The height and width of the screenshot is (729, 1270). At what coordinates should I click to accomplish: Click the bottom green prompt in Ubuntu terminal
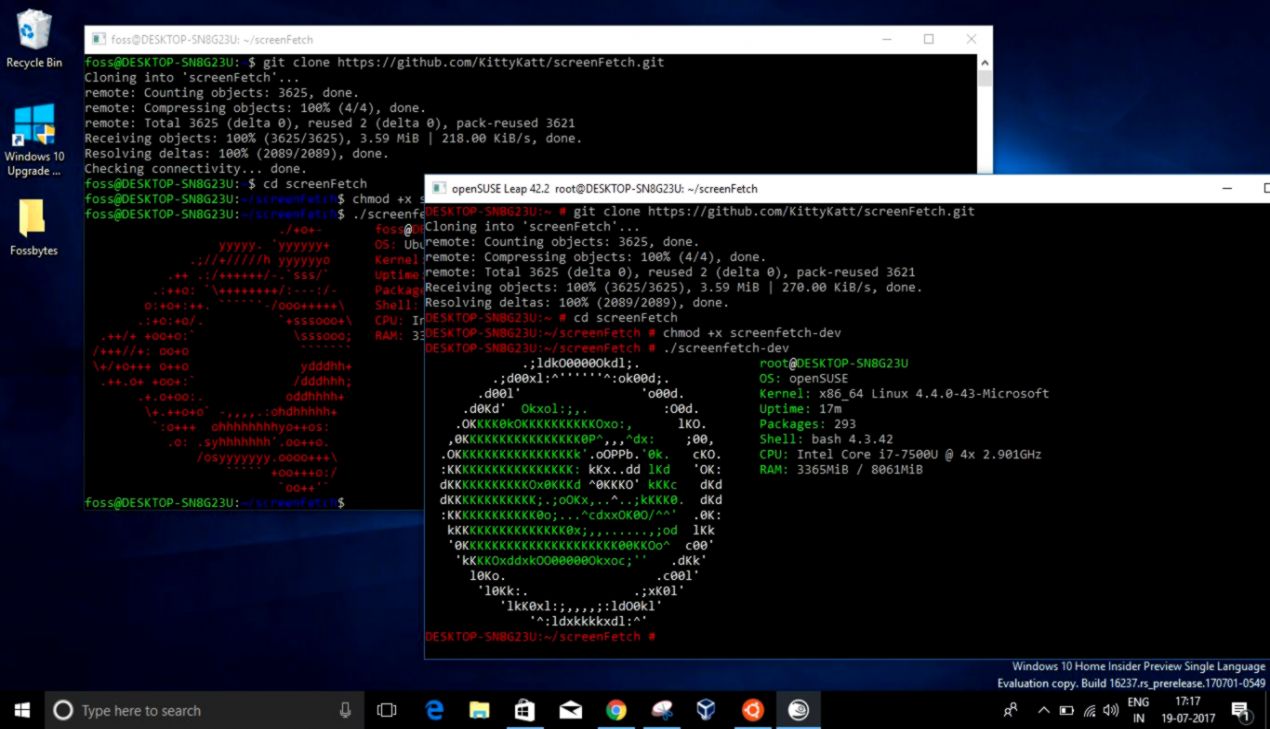[x=214, y=502]
